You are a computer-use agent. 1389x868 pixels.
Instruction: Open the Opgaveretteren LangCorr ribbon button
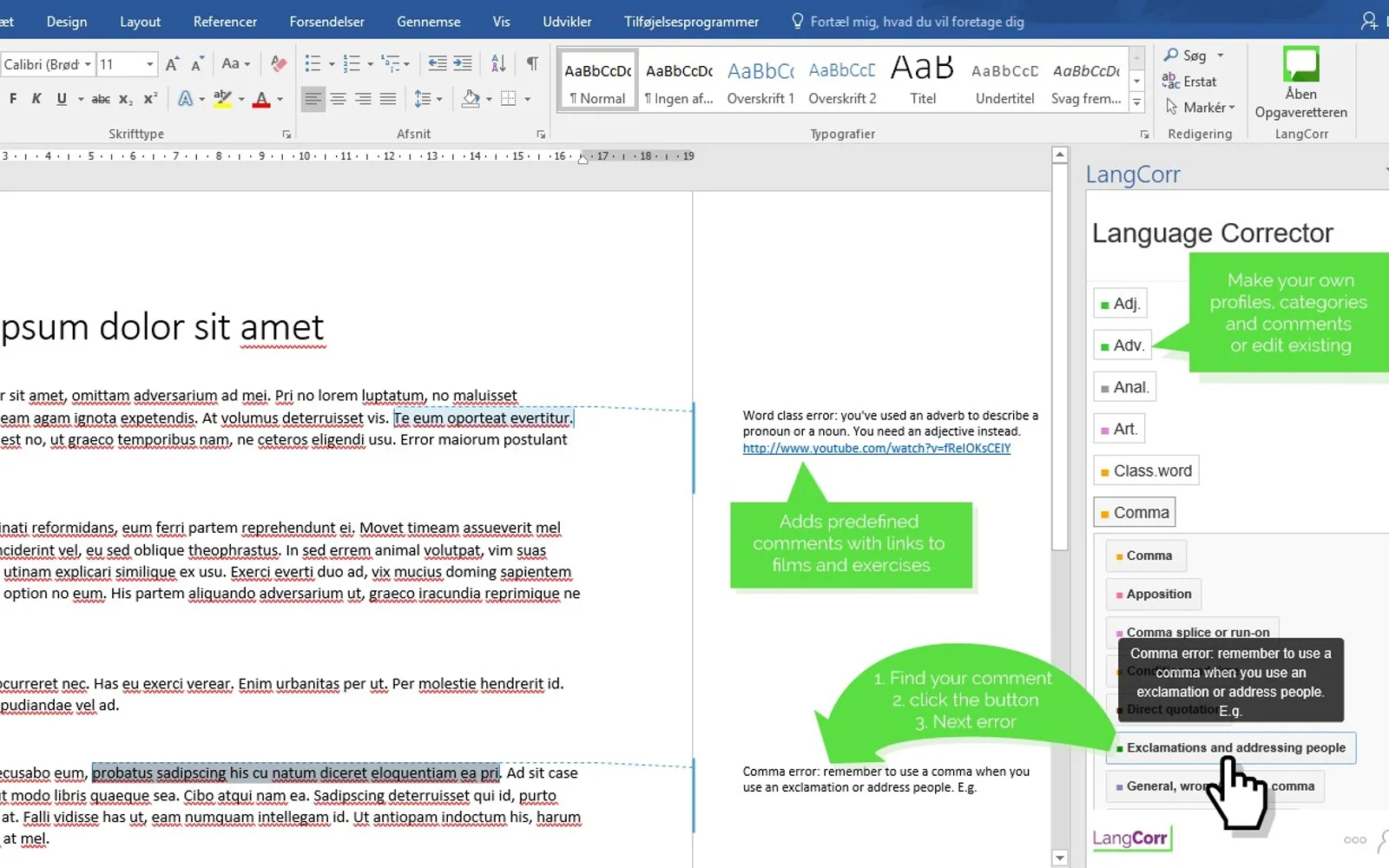[1300, 84]
